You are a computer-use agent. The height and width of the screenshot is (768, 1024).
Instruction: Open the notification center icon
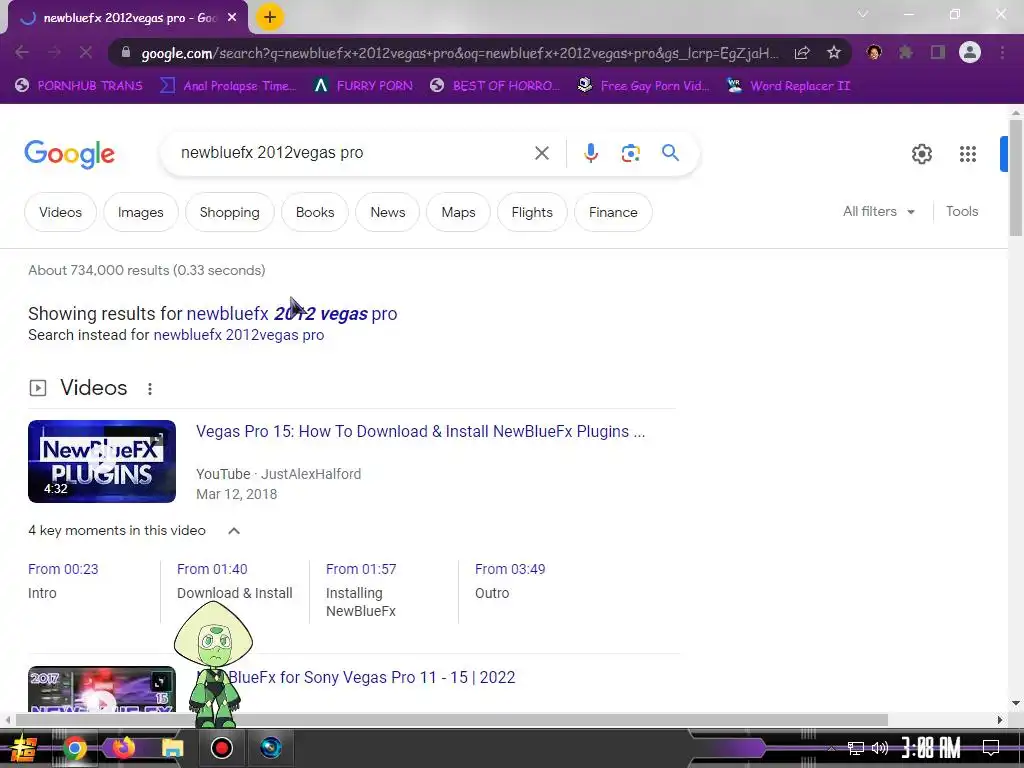pyautogui.click(x=991, y=748)
